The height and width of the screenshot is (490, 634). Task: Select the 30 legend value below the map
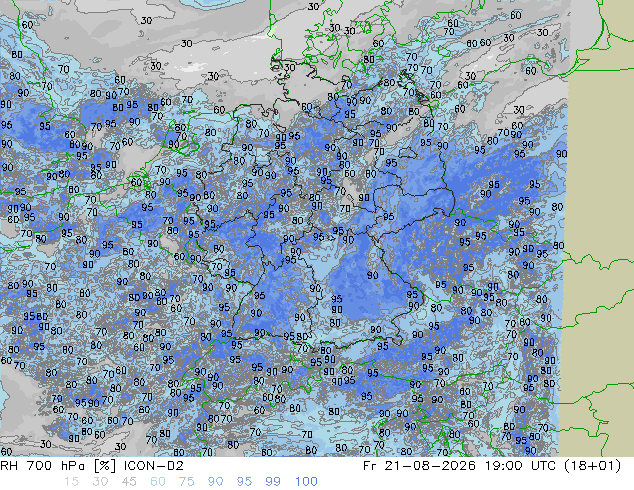100,482
